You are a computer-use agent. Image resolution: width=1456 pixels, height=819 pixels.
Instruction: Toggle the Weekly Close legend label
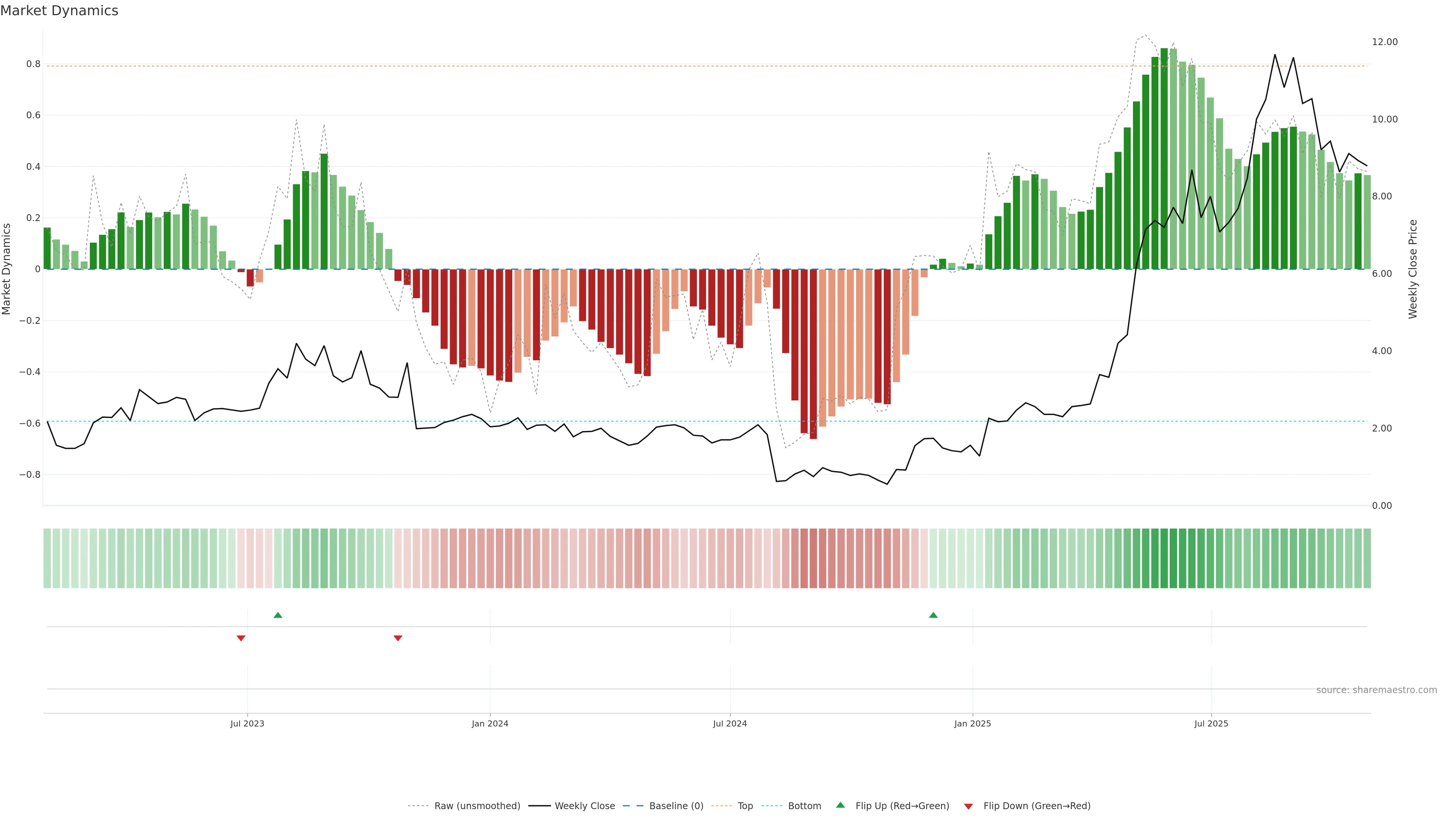(584, 806)
